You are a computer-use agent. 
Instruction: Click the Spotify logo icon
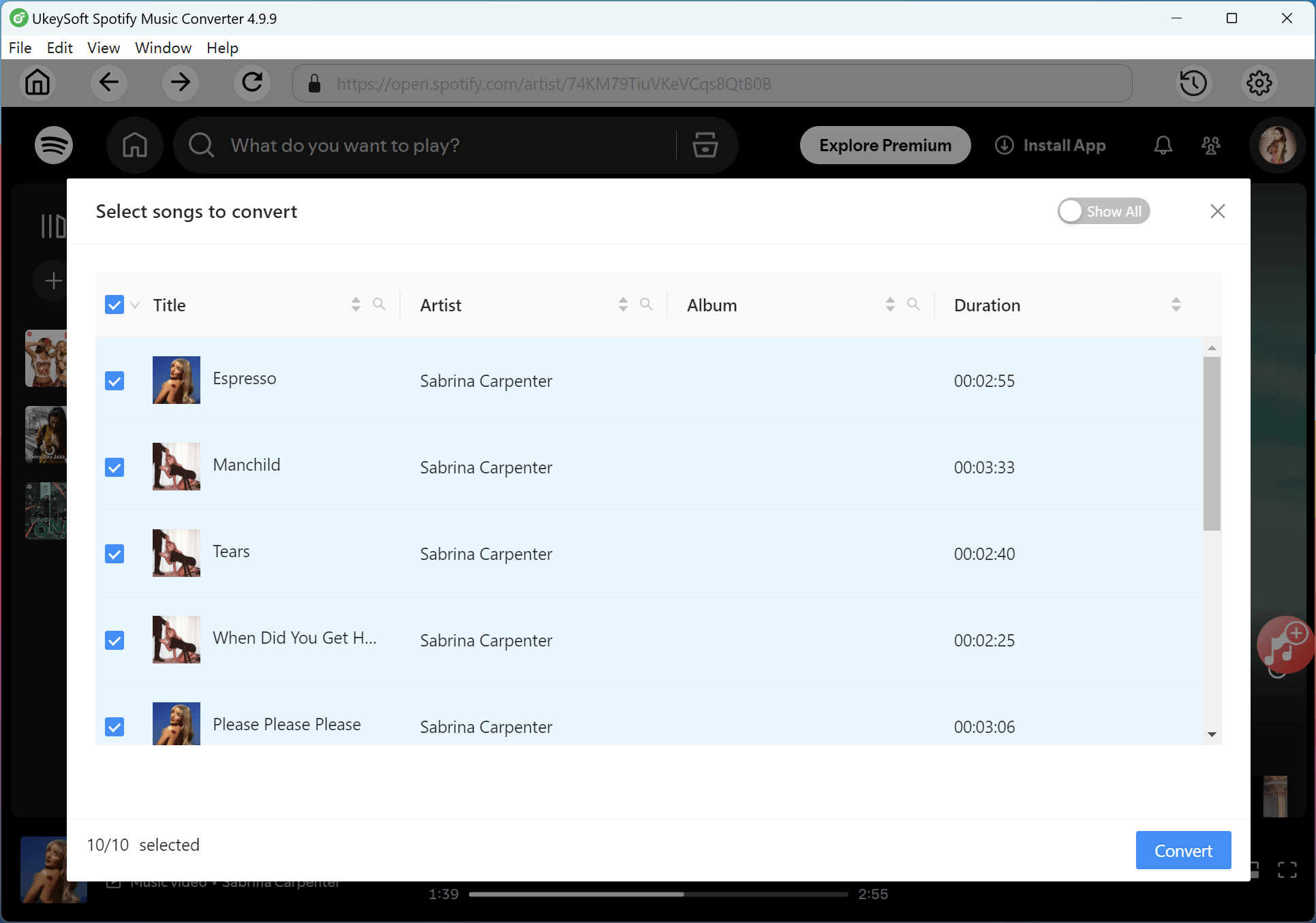coord(53,145)
